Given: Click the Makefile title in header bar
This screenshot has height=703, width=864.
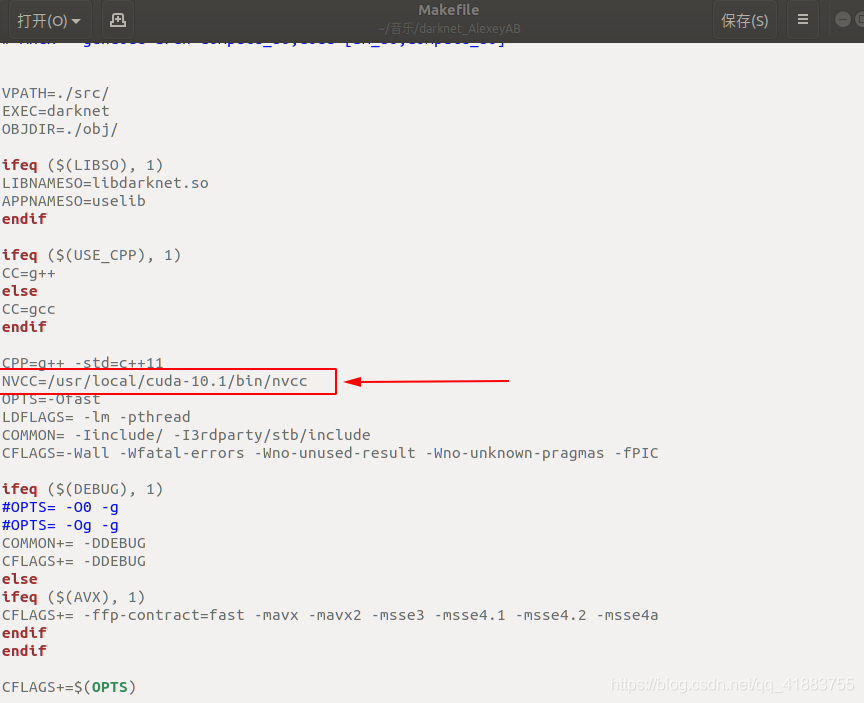Looking at the screenshot, I should (449, 10).
